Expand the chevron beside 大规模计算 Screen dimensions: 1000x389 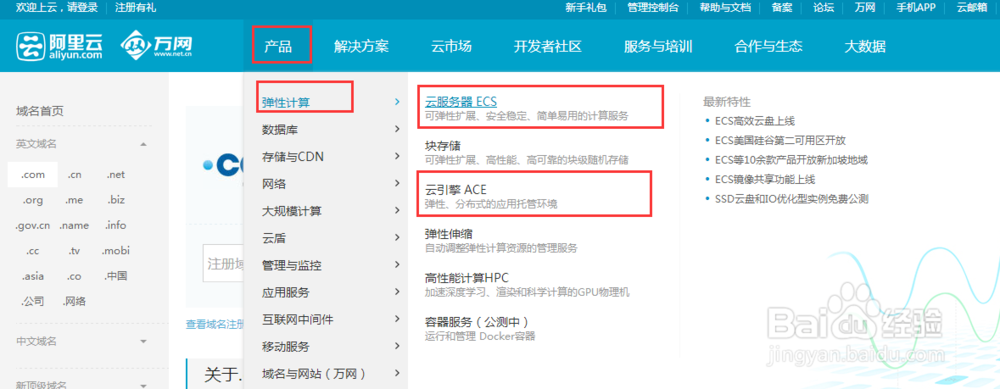tap(397, 211)
